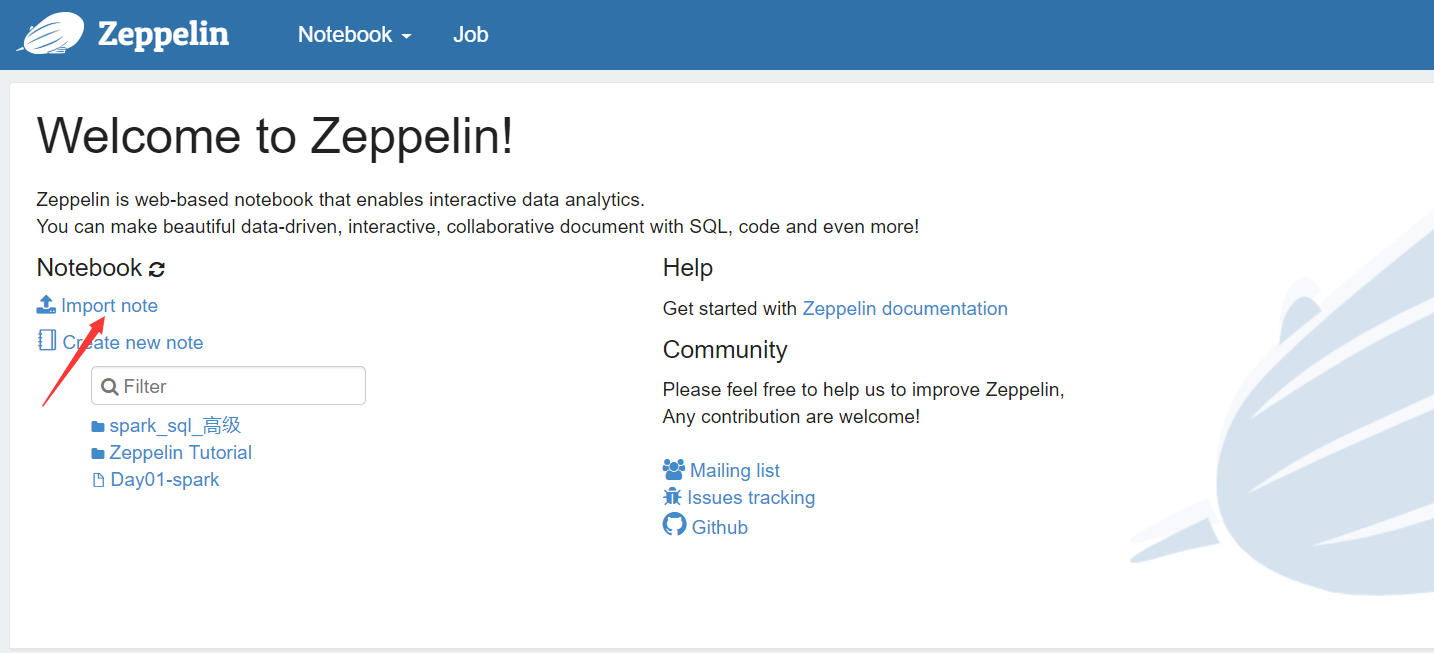Open the Github link

tap(720, 527)
